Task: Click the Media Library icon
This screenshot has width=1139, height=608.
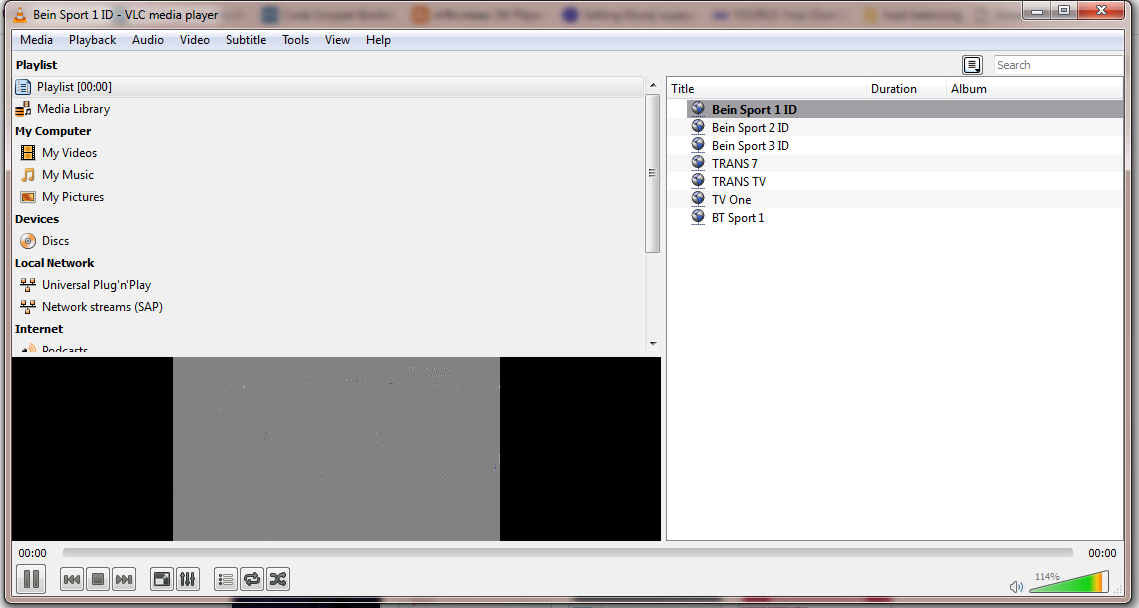Action: tap(23, 109)
